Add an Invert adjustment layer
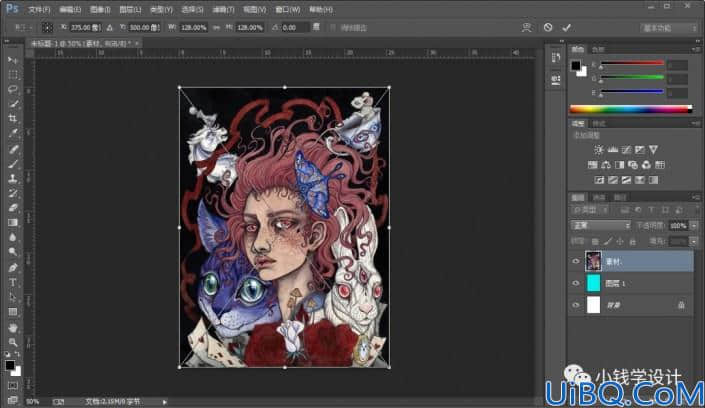The image size is (705, 408). click(x=599, y=180)
